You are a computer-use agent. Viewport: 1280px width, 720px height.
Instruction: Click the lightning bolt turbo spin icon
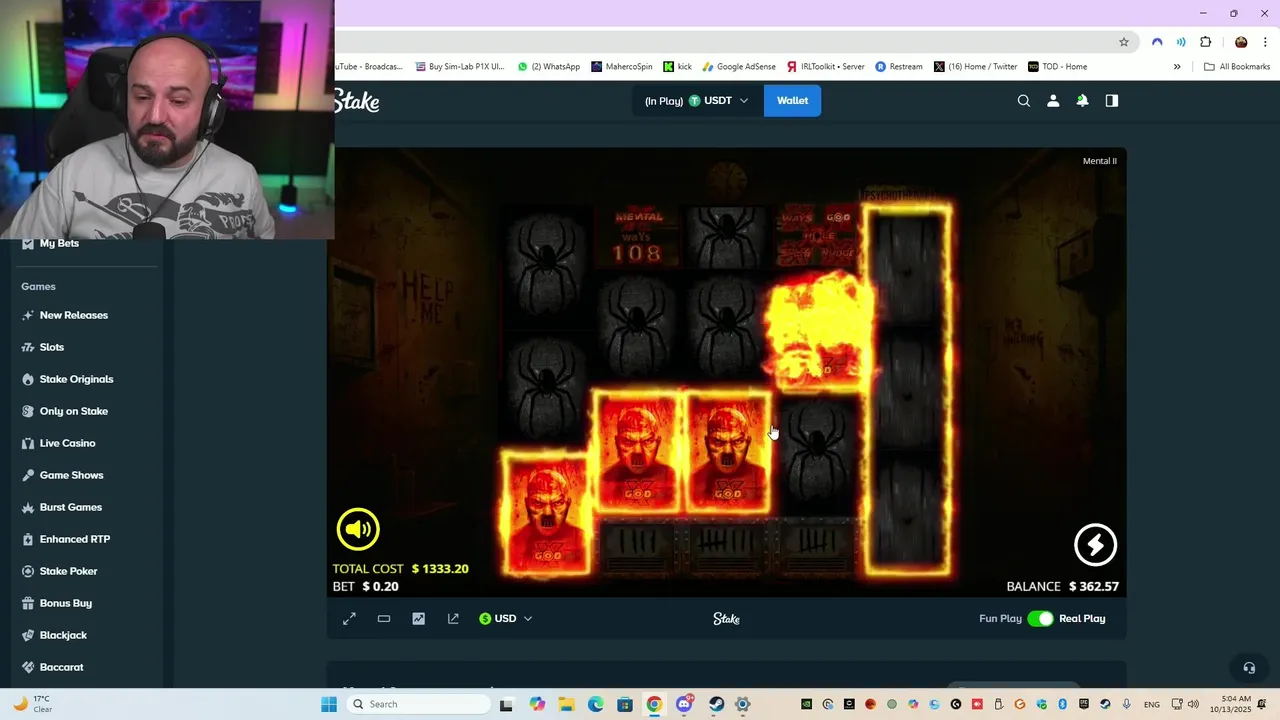[x=1095, y=544]
